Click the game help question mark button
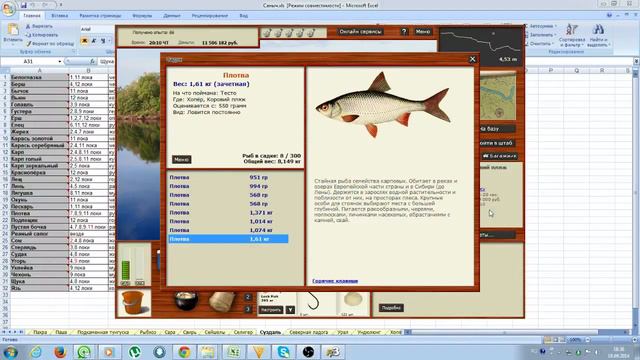640x360 pixels. (404, 31)
